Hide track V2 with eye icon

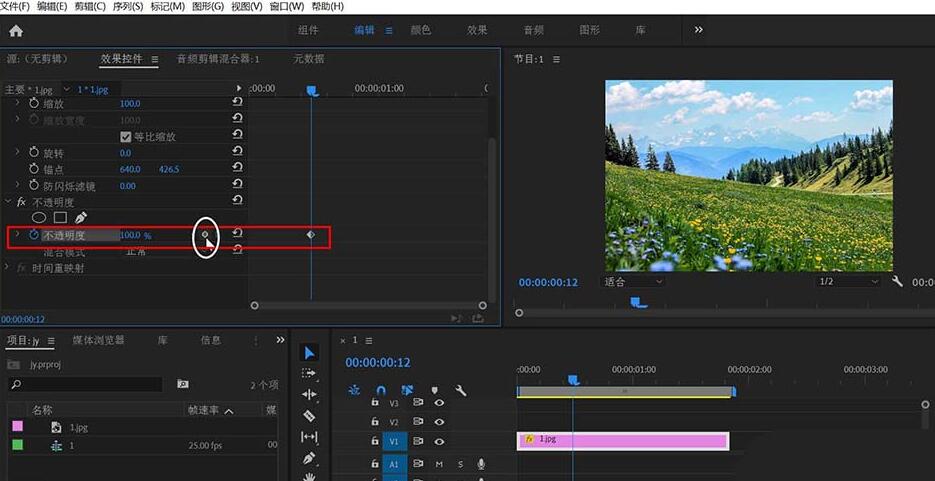439,422
